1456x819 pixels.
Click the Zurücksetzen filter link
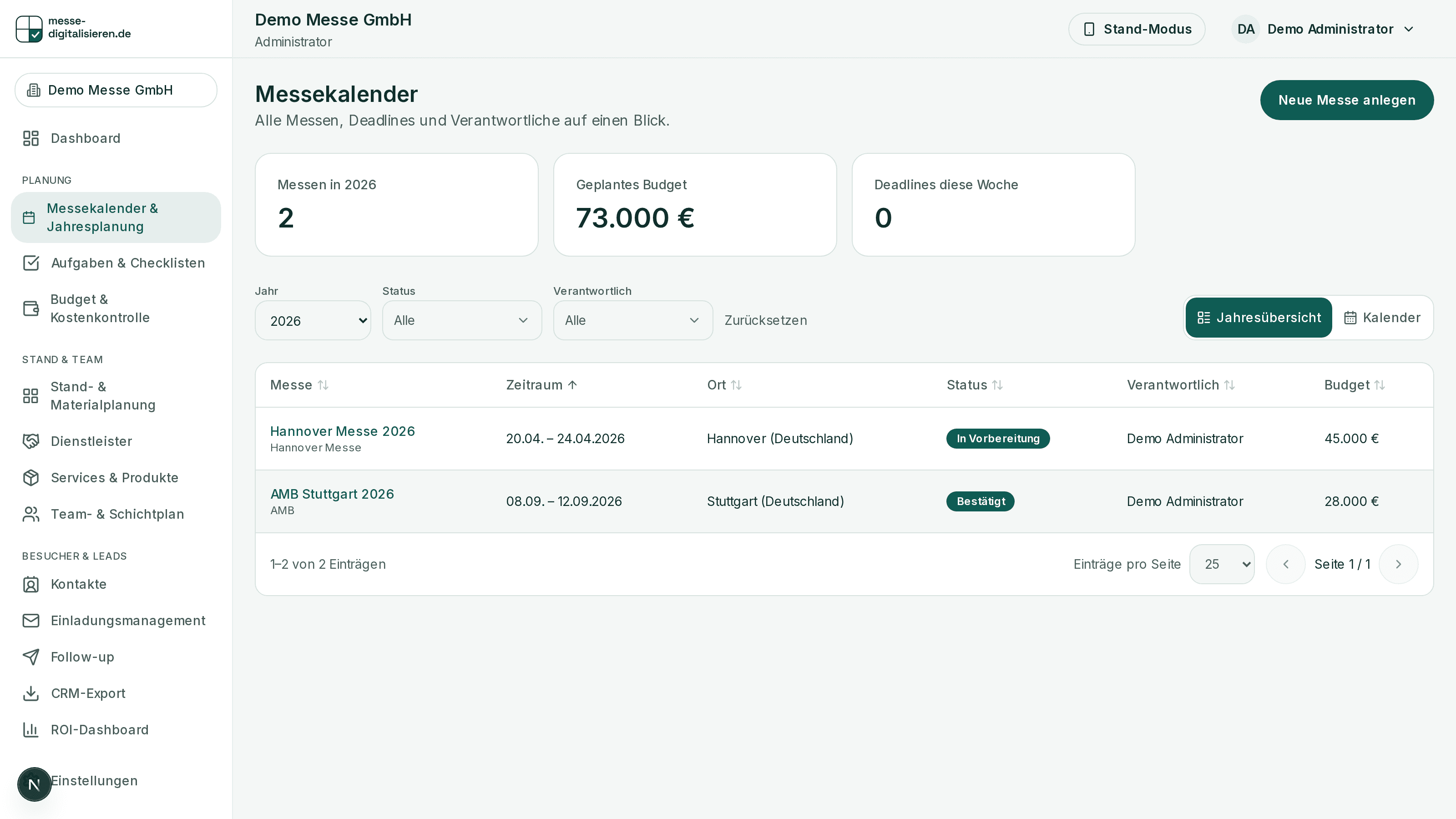tap(766, 320)
